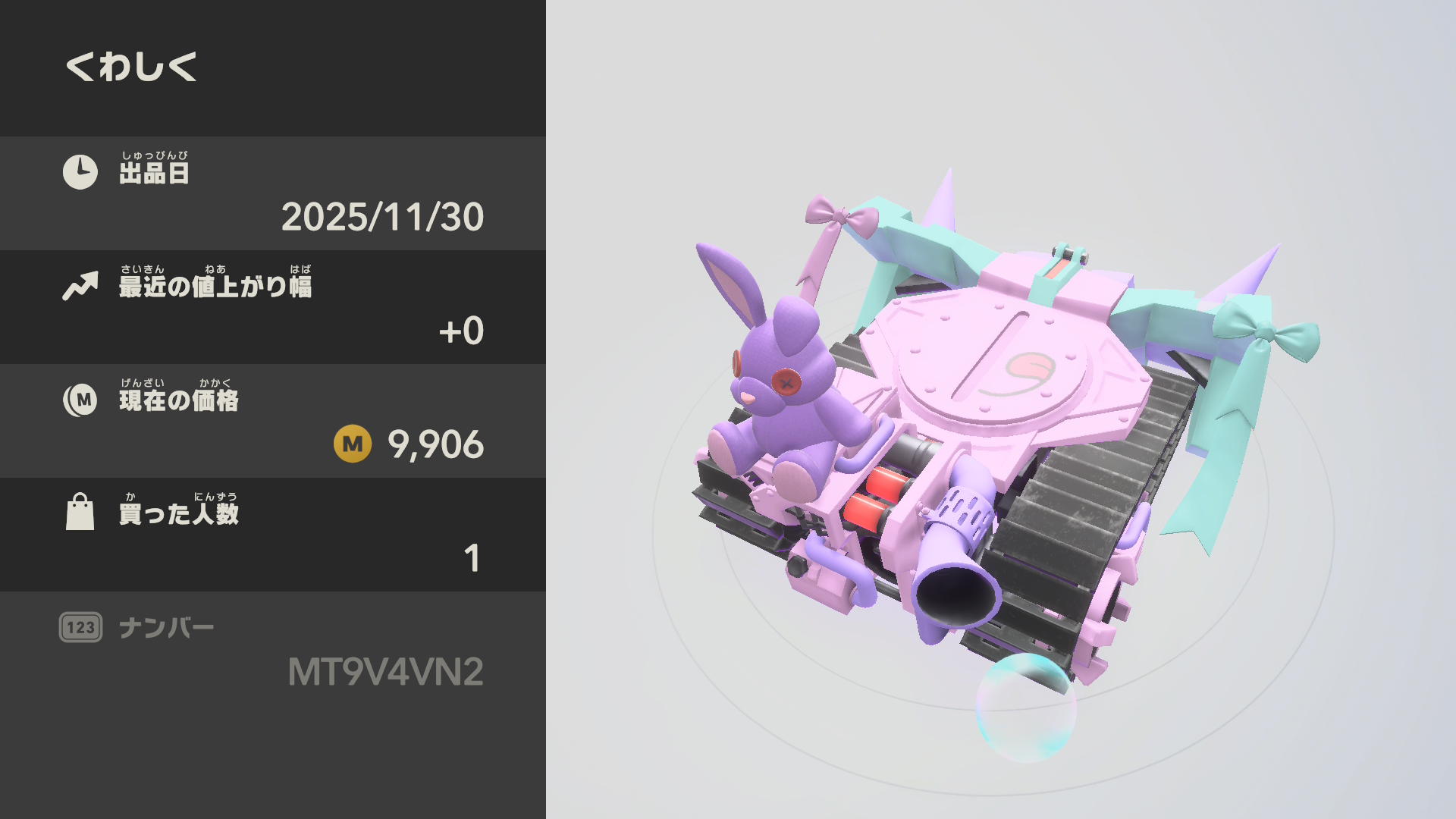Click the price value 9,906
The height and width of the screenshot is (819, 1456).
coord(435,444)
